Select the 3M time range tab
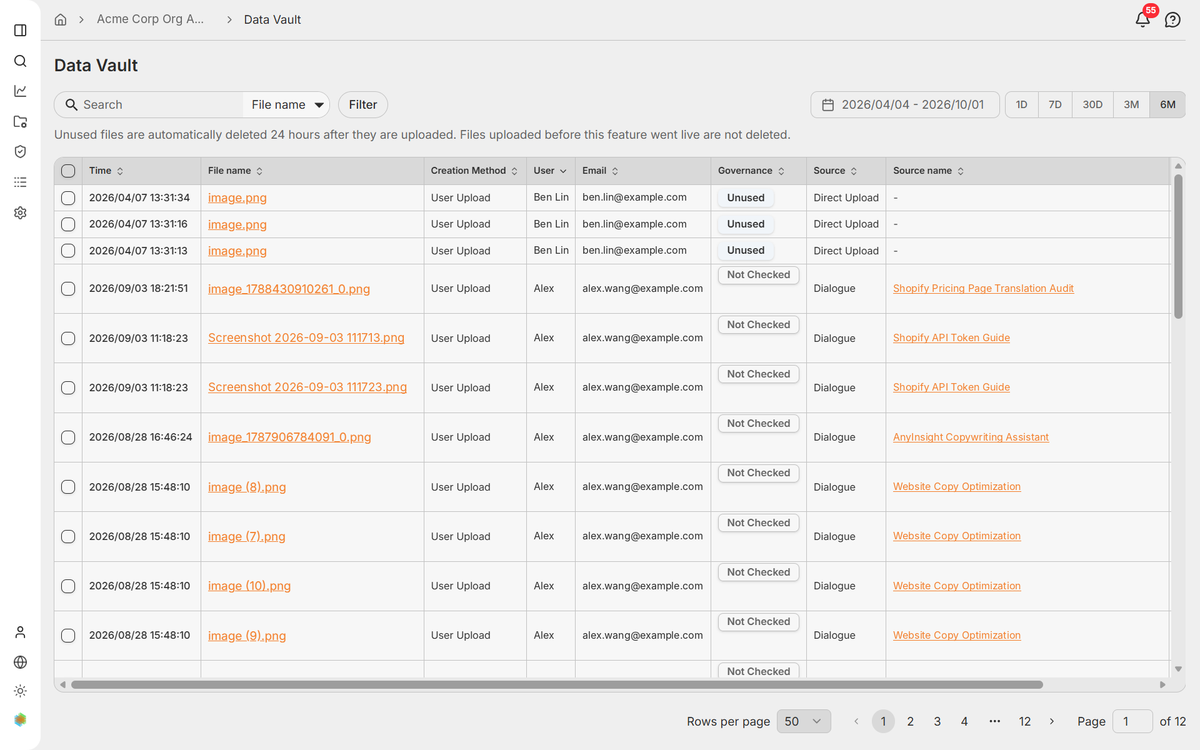The height and width of the screenshot is (750, 1200). 1131,105
